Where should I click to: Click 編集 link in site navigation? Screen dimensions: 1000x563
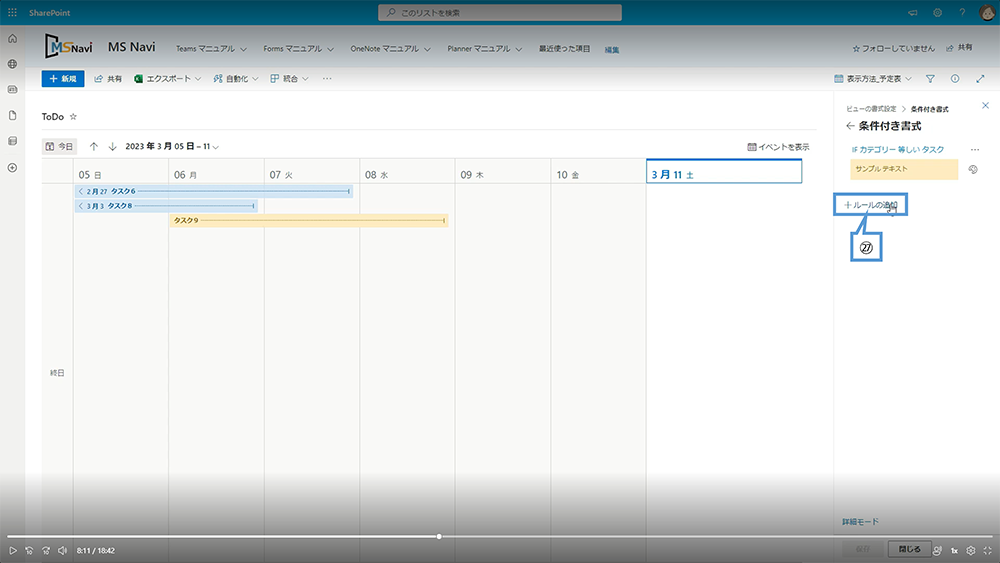612,50
